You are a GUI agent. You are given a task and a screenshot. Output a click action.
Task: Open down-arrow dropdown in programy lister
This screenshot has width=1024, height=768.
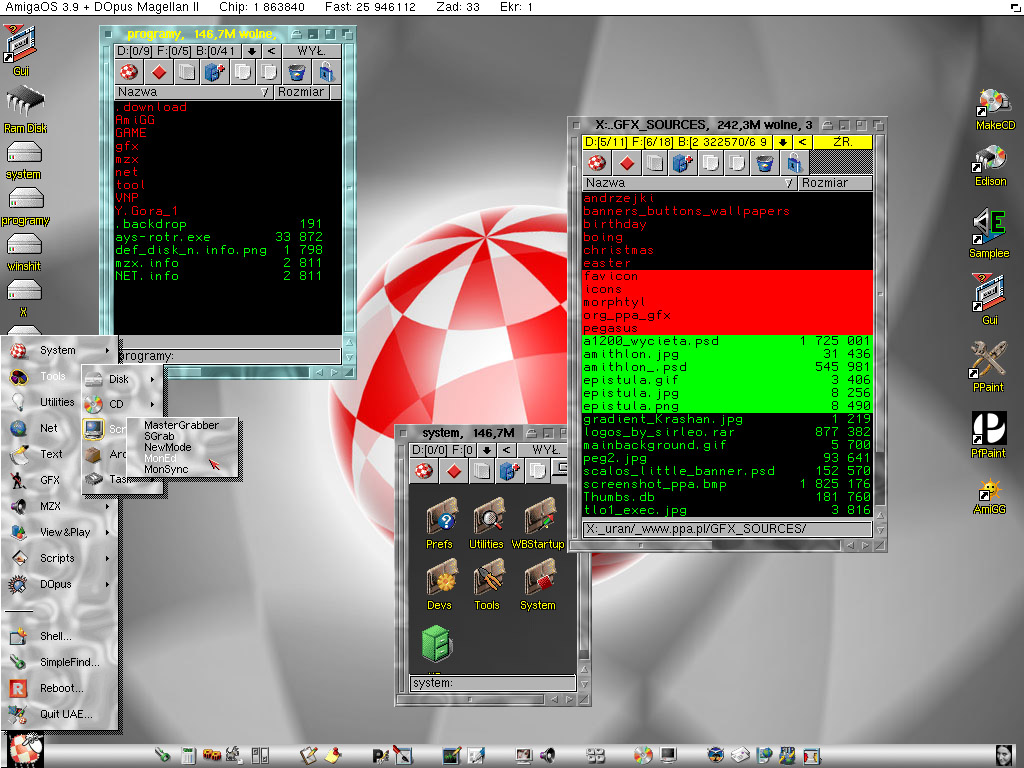point(251,50)
